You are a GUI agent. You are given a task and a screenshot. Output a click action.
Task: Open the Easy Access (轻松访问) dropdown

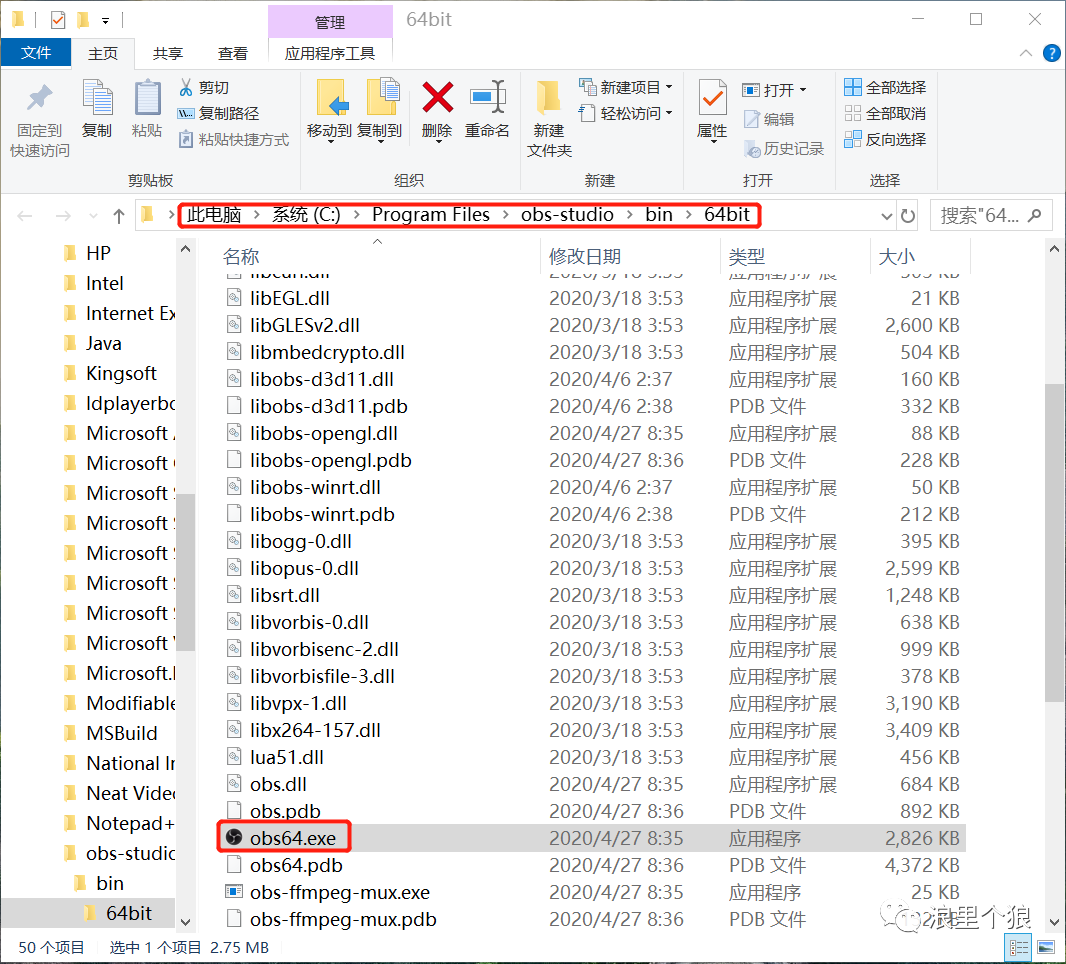click(625, 113)
